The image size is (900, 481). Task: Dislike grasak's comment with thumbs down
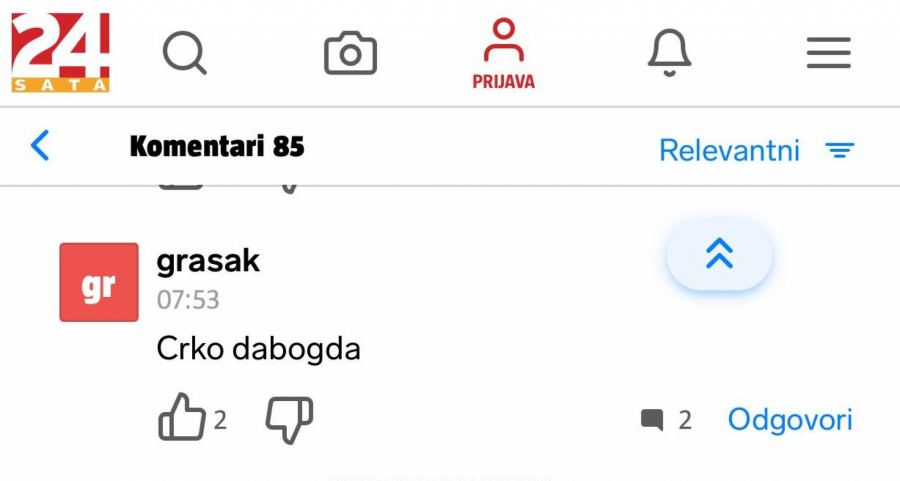coord(289,420)
